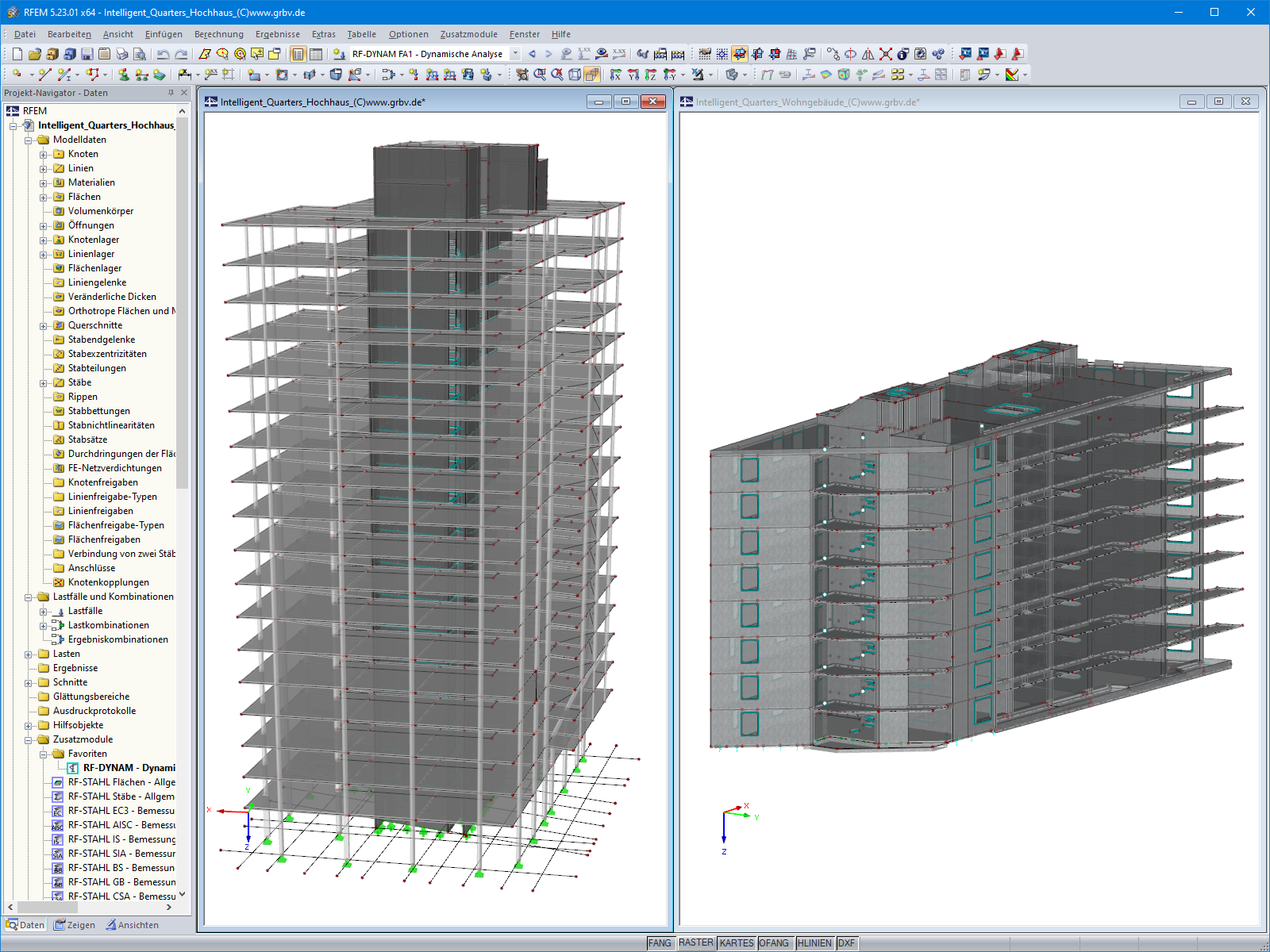1270x952 pixels.
Task: Click the gears icon in top toolbar
Action: point(938,54)
